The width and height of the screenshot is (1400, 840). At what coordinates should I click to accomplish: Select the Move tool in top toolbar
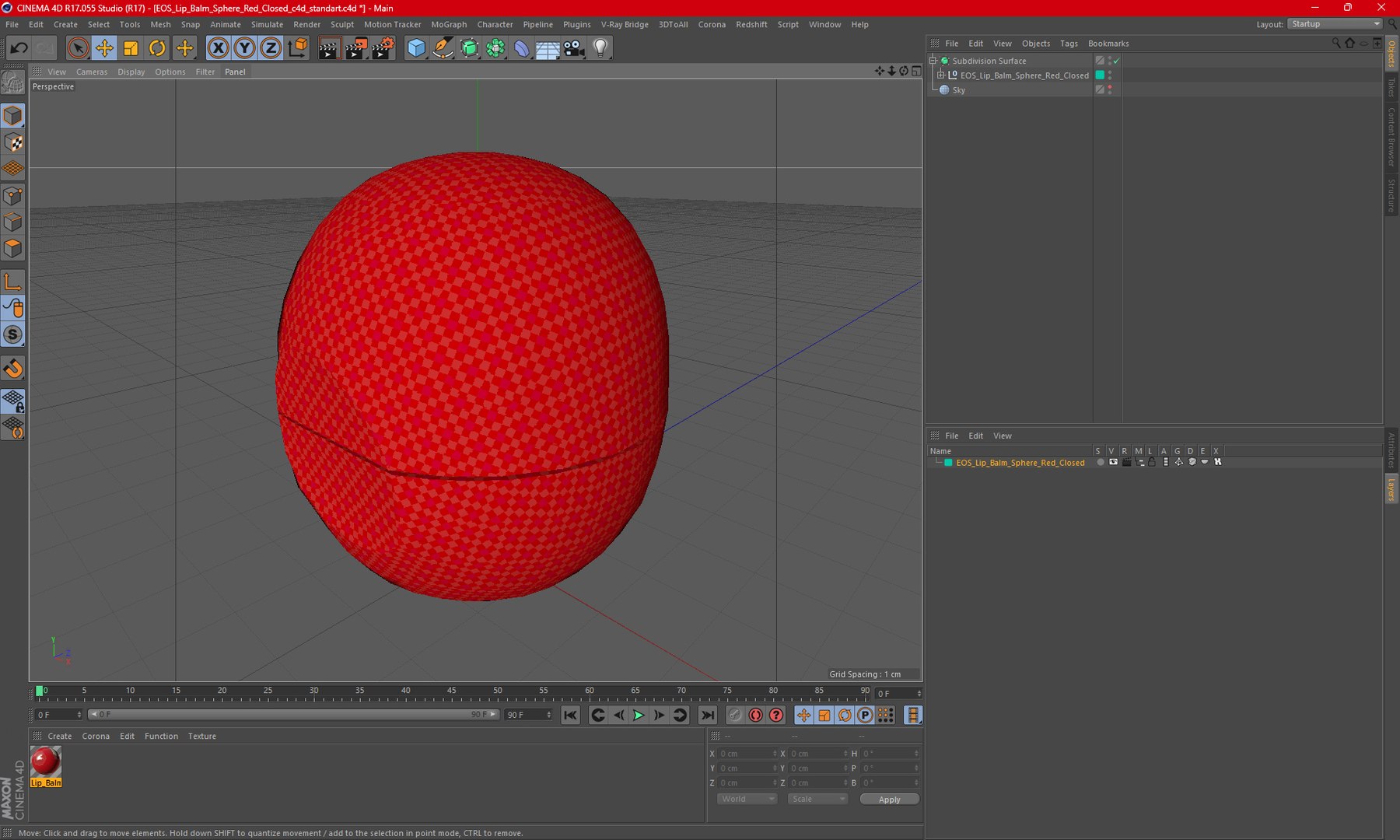click(104, 48)
